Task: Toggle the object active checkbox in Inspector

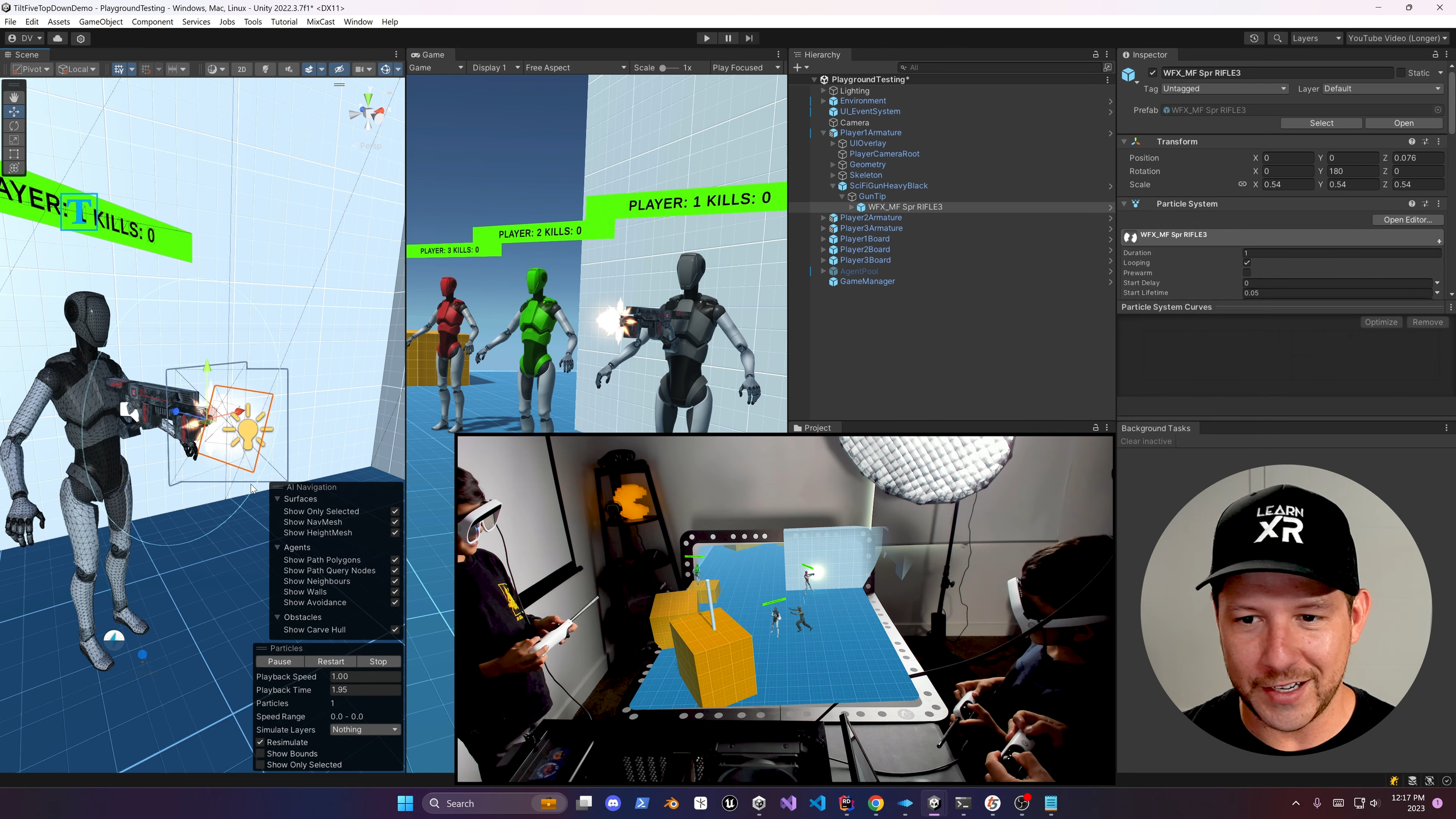Action: click(1153, 73)
